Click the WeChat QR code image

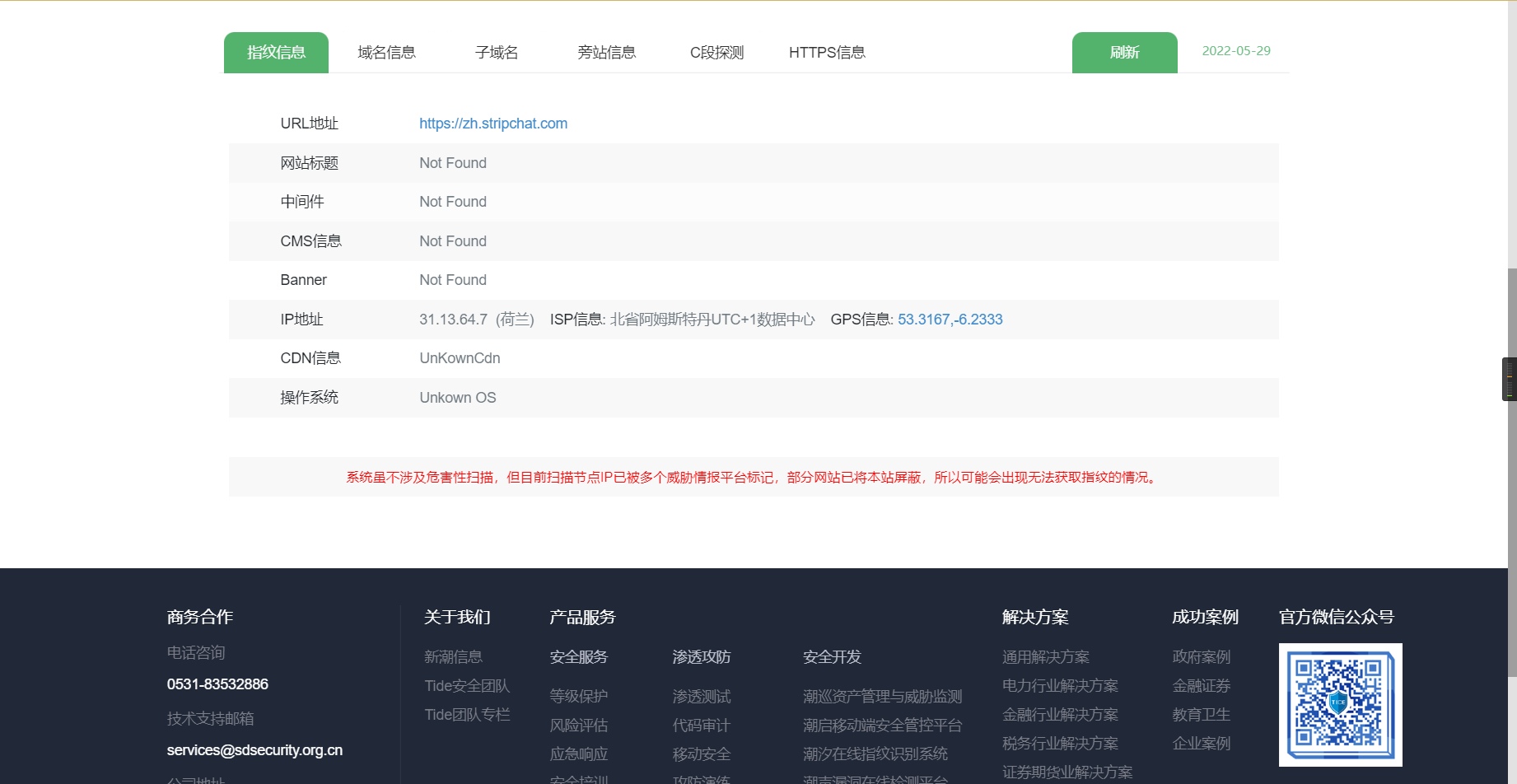(x=1341, y=705)
